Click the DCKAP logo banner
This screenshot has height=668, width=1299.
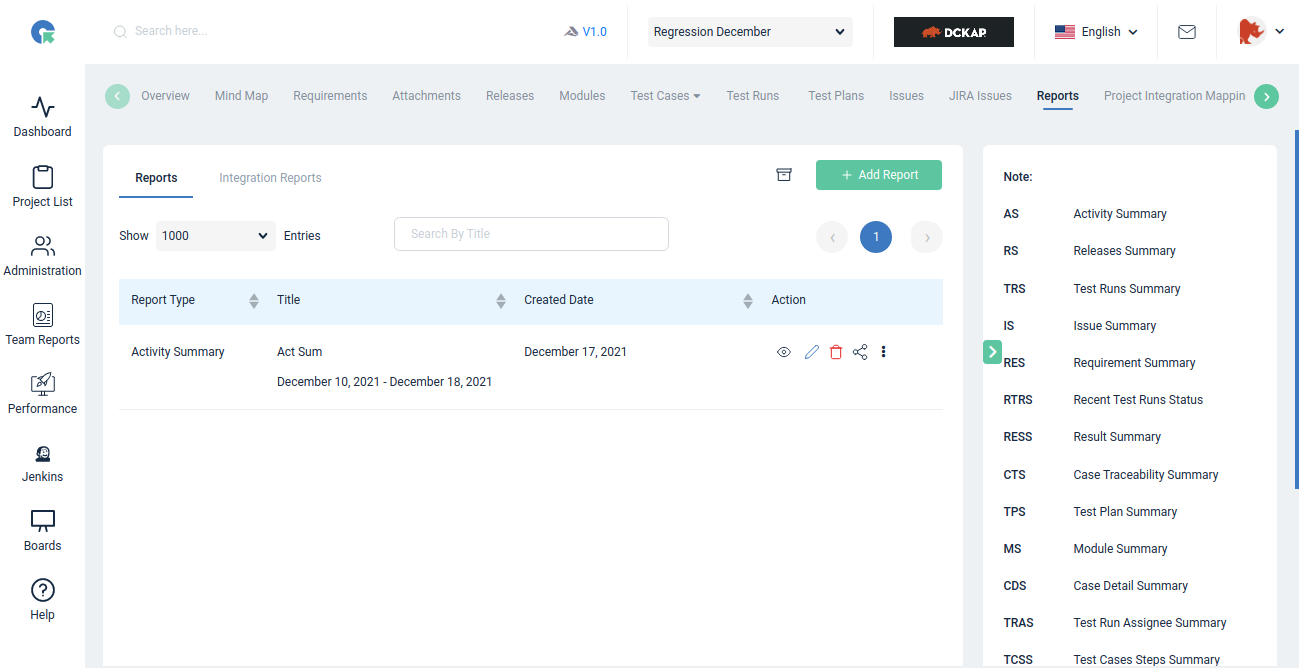tap(954, 32)
